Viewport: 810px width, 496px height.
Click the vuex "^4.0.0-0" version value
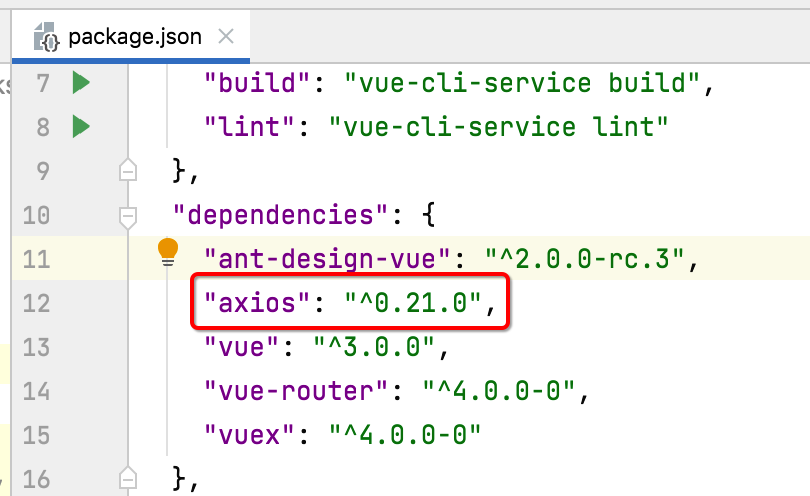point(406,434)
